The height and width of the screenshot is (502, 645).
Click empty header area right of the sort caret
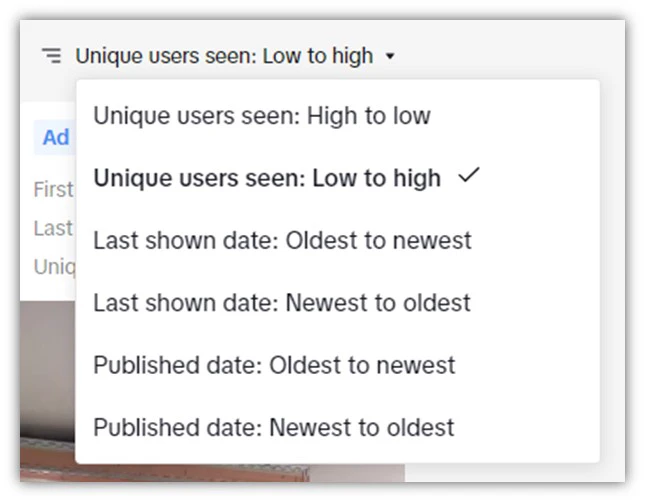[500, 56]
